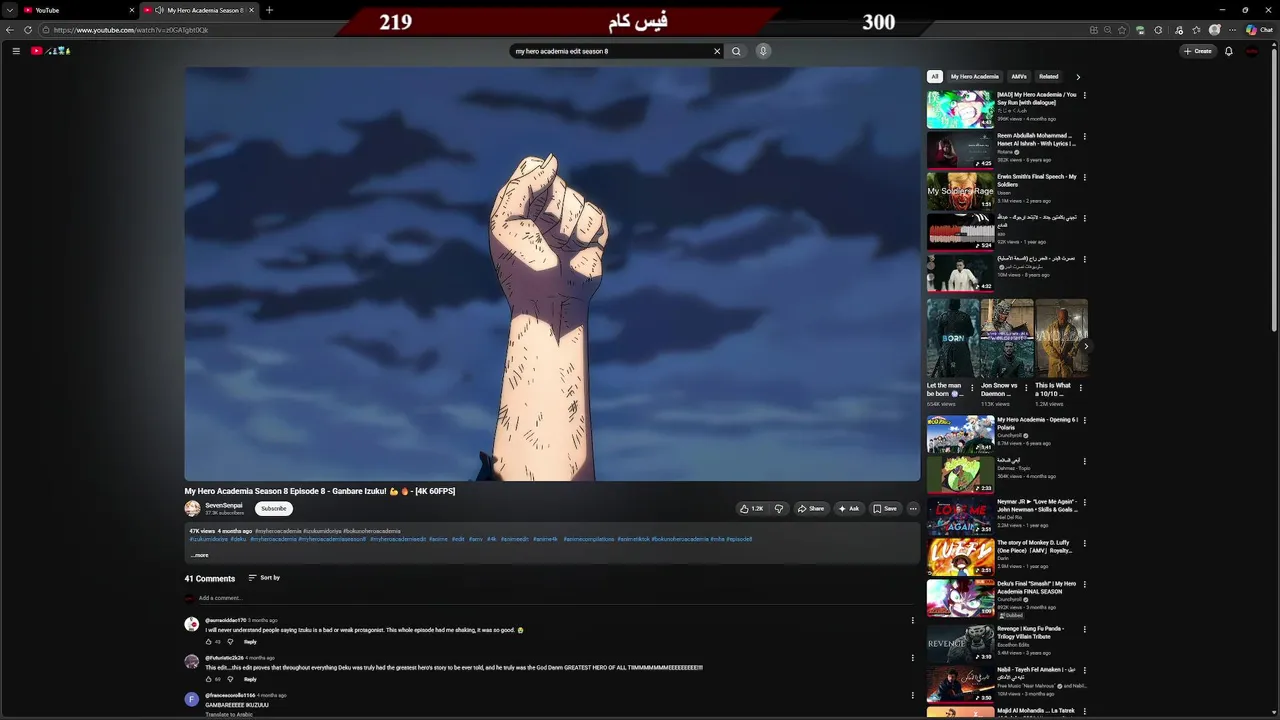Image resolution: width=1280 pixels, height=720 pixels.
Task: Go back in browser history
Action: pos(10,30)
